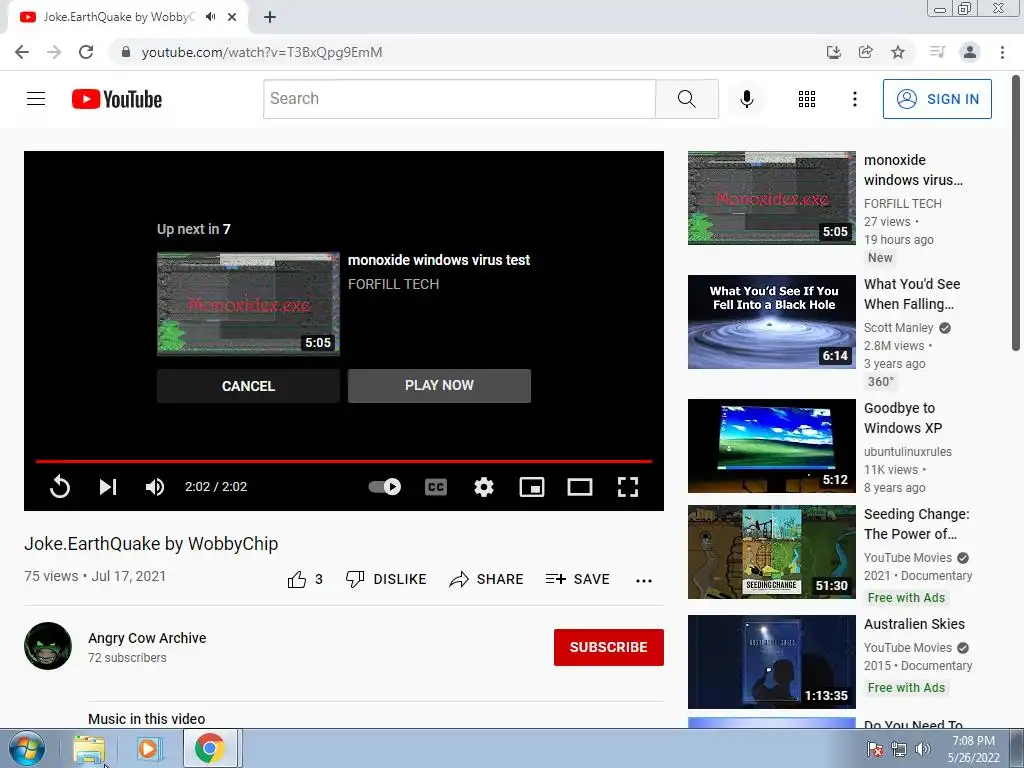Open the Angry Cow Archive channel avatar
Screen dimensions: 1024x768
pyautogui.click(x=48, y=646)
